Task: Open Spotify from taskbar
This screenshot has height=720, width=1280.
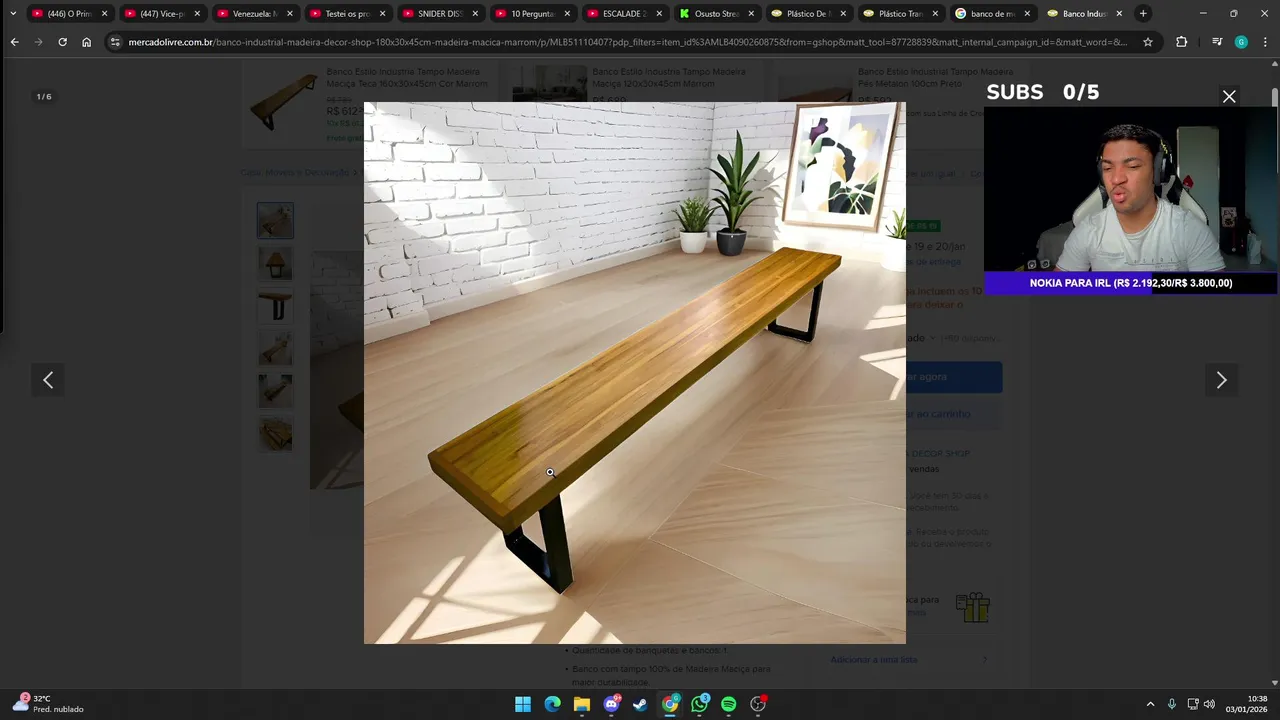Action: [728, 704]
